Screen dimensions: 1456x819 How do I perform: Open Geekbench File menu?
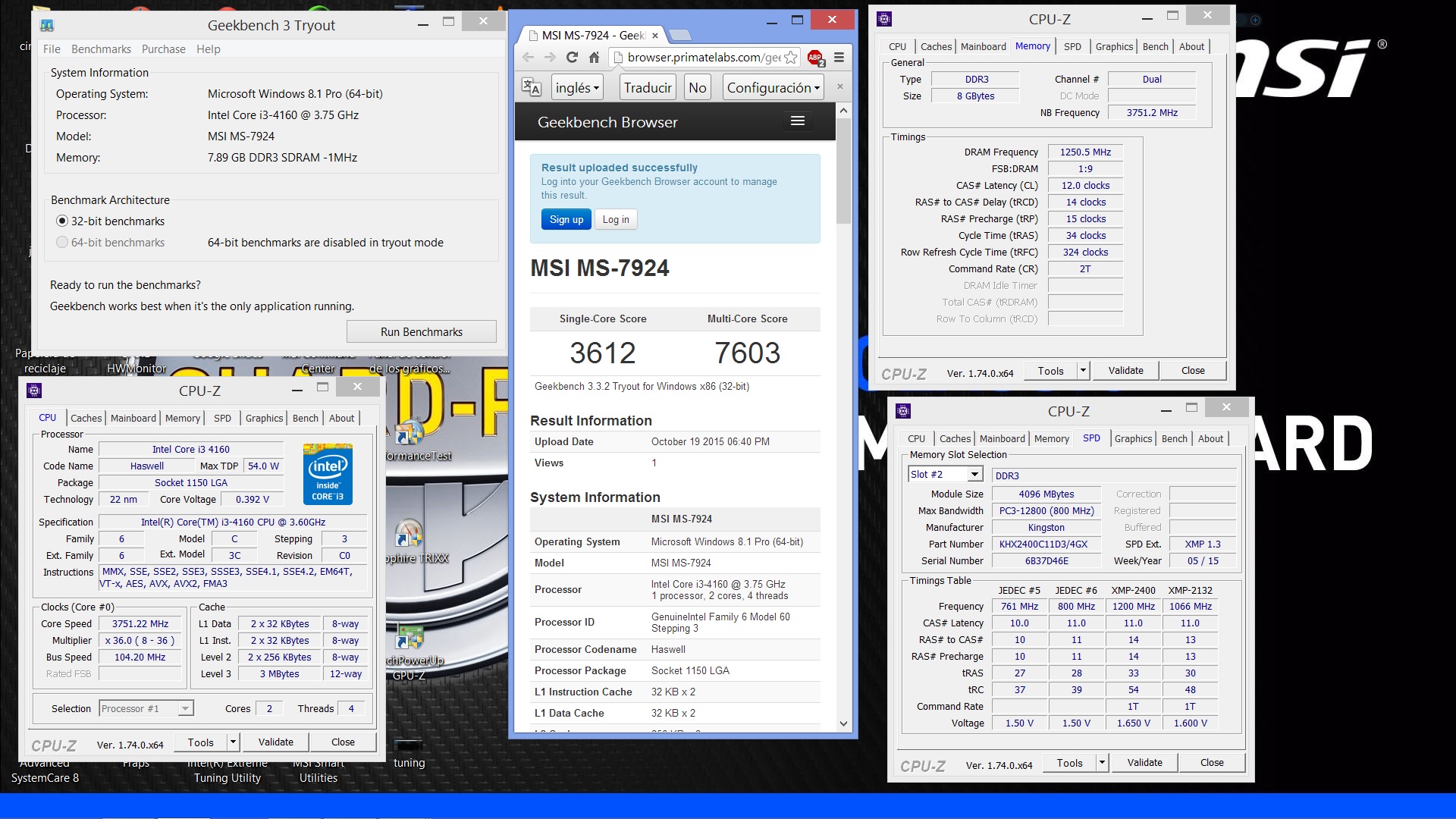[52, 49]
